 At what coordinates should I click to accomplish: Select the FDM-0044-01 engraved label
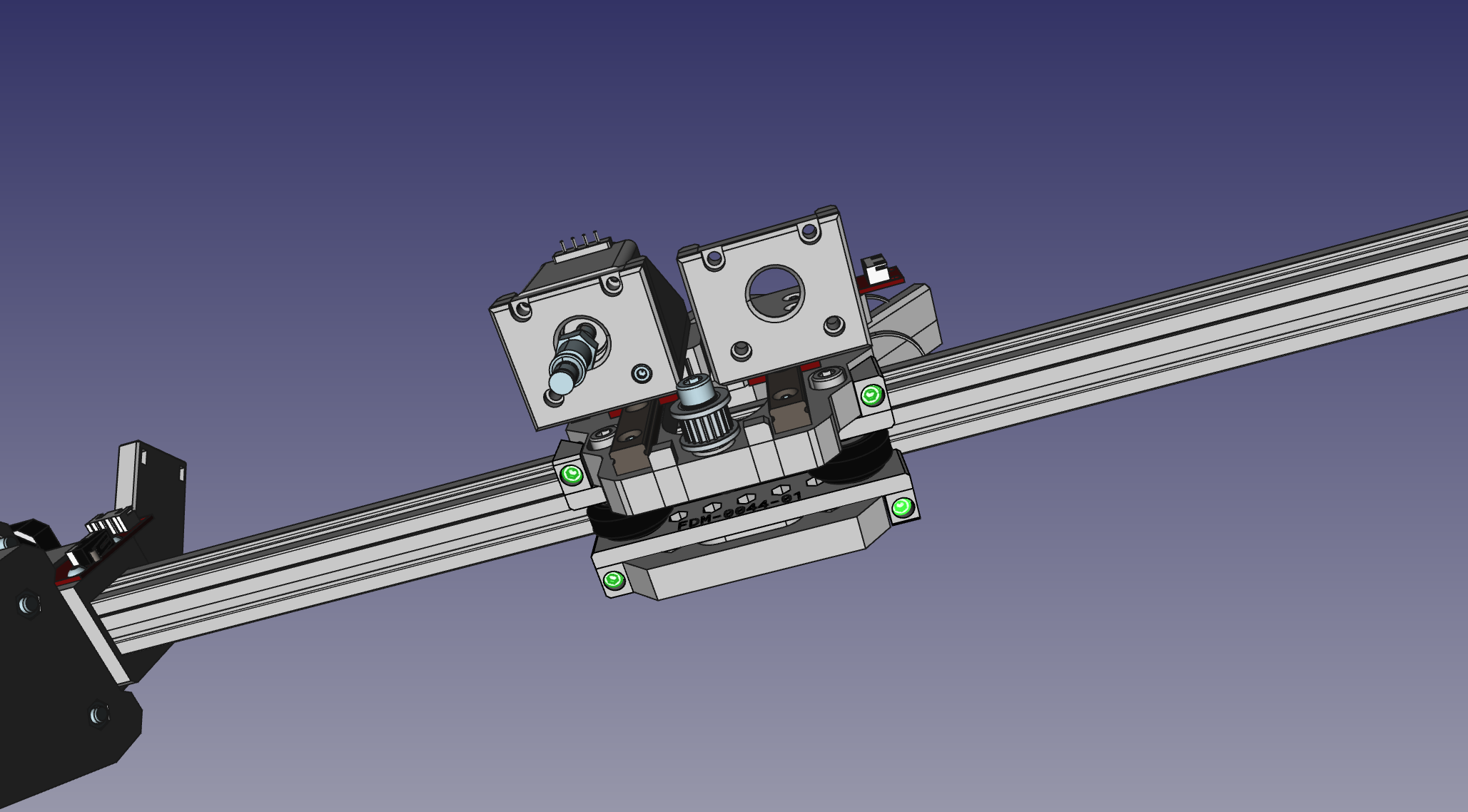[x=739, y=510]
